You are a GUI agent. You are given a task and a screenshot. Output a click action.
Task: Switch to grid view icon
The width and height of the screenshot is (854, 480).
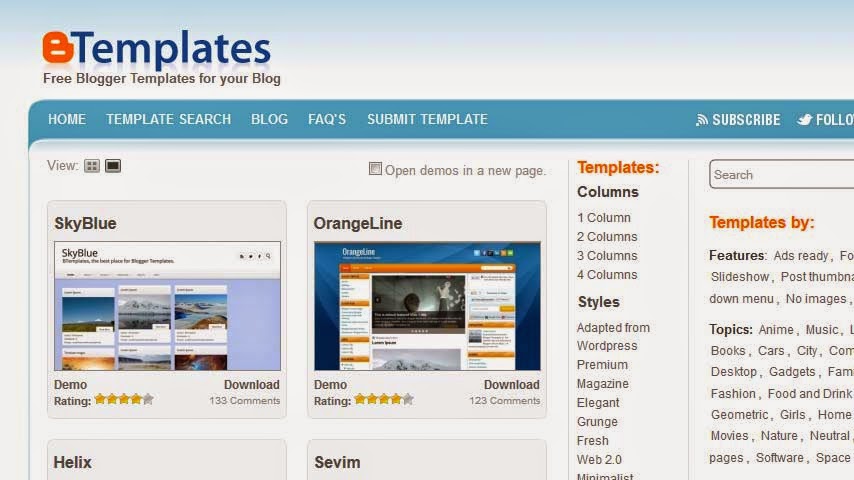(x=92, y=166)
